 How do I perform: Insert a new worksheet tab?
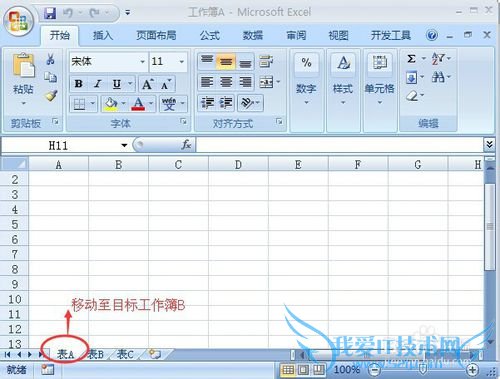155,354
